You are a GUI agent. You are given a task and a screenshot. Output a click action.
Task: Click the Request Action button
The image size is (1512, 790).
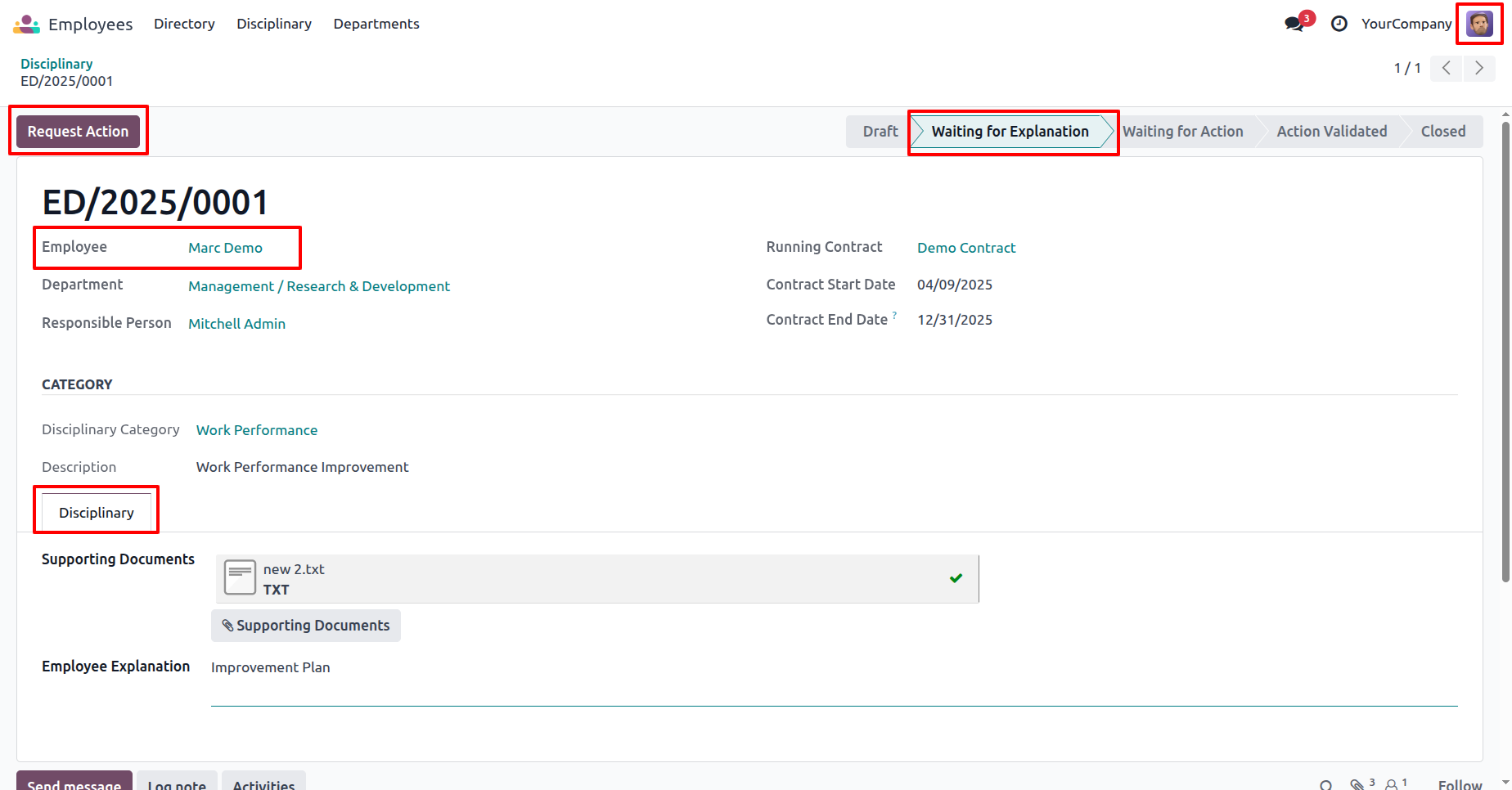(x=79, y=132)
